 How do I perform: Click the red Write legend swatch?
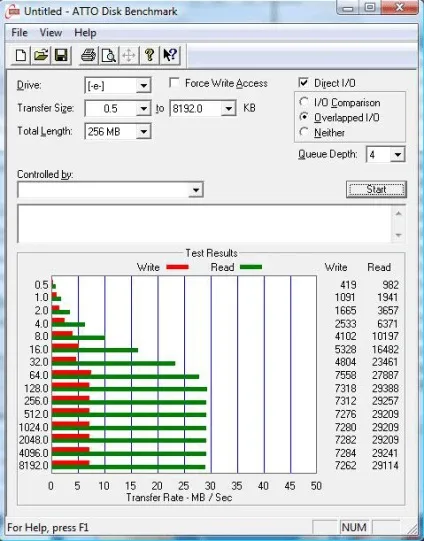pyautogui.click(x=177, y=267)
